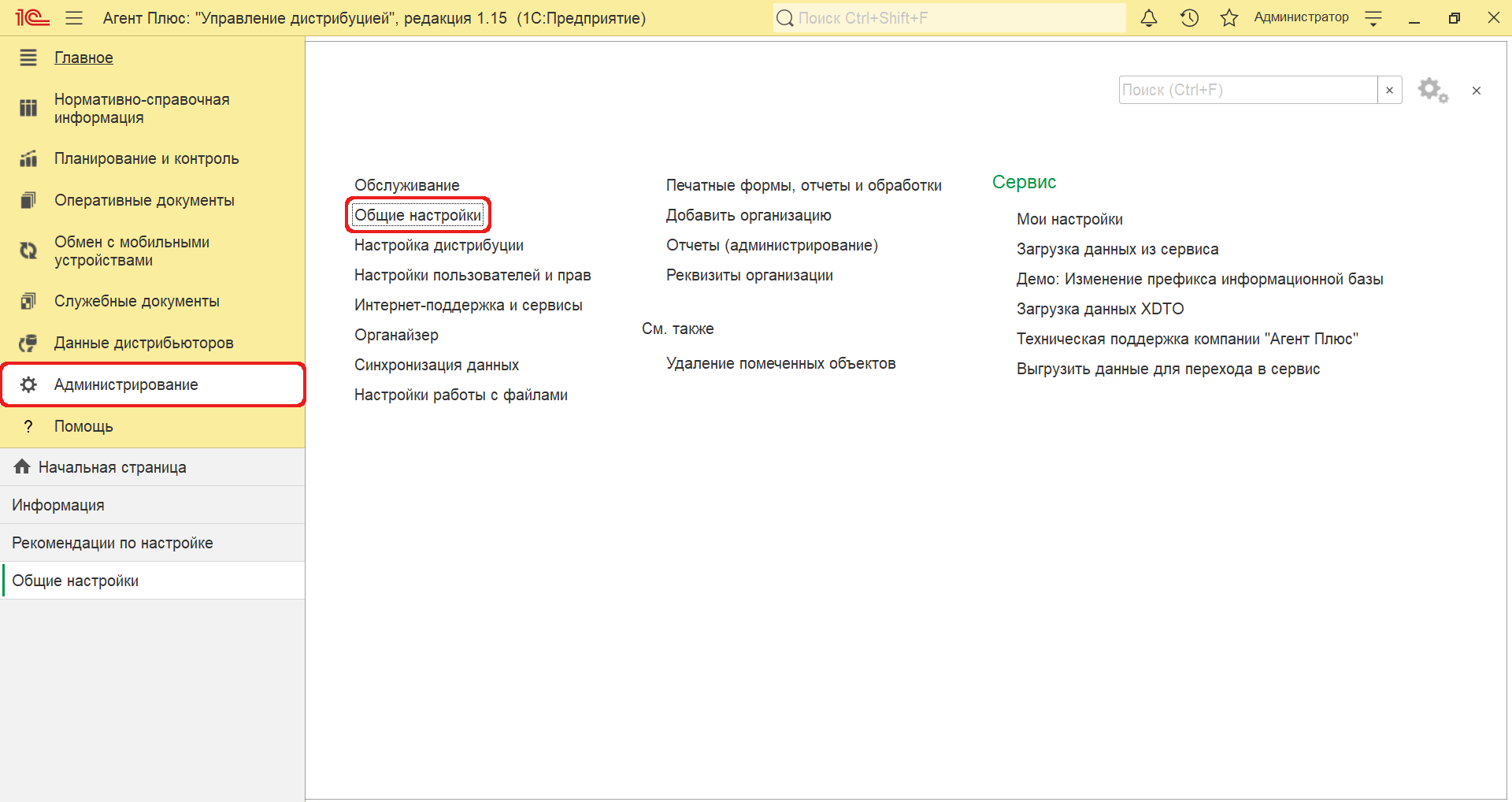Open notifications bell icon
Viewport: 1512px width, 802px height.
(x=1149, y=17)
